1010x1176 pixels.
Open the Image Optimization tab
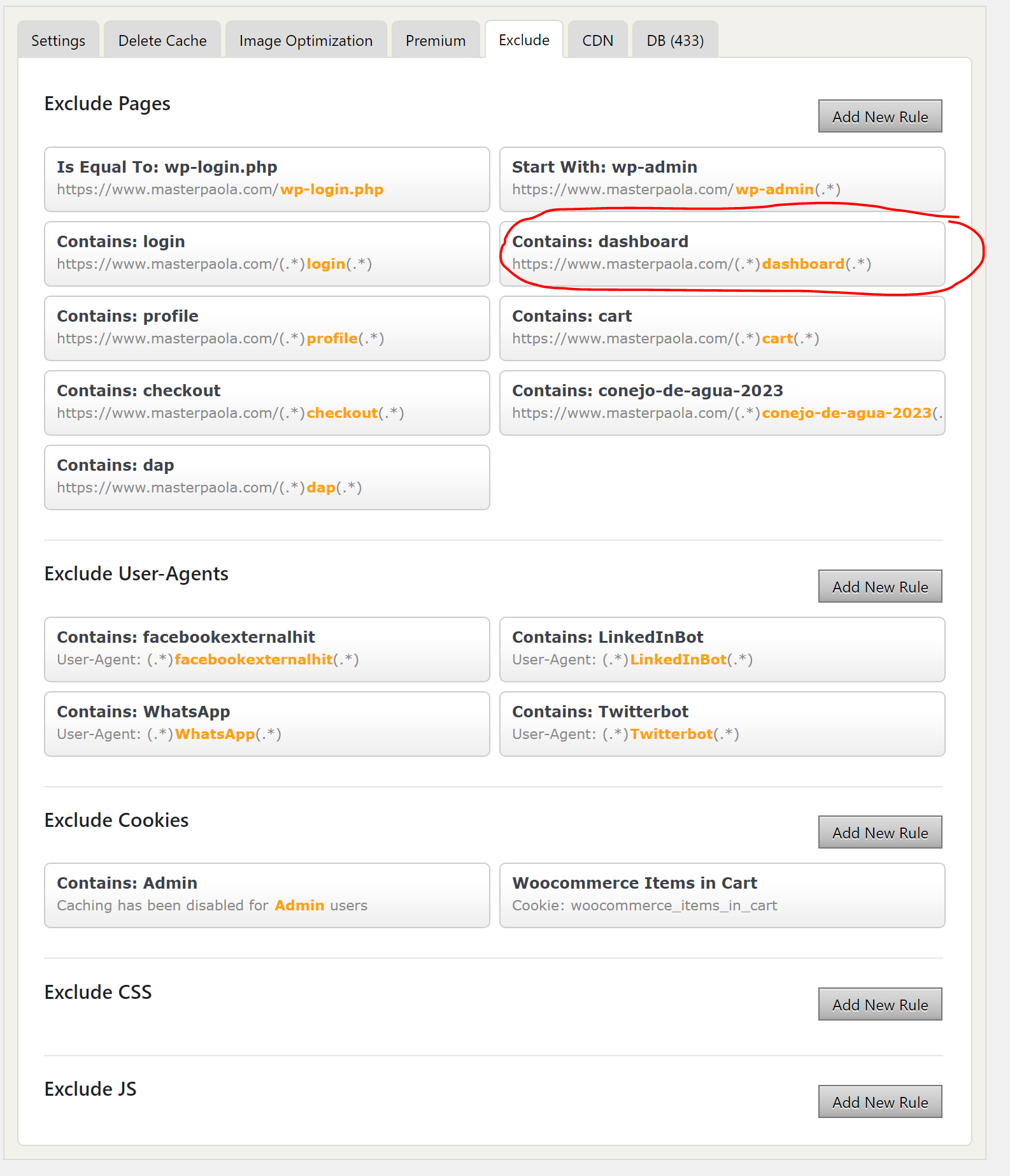(306, 40)
